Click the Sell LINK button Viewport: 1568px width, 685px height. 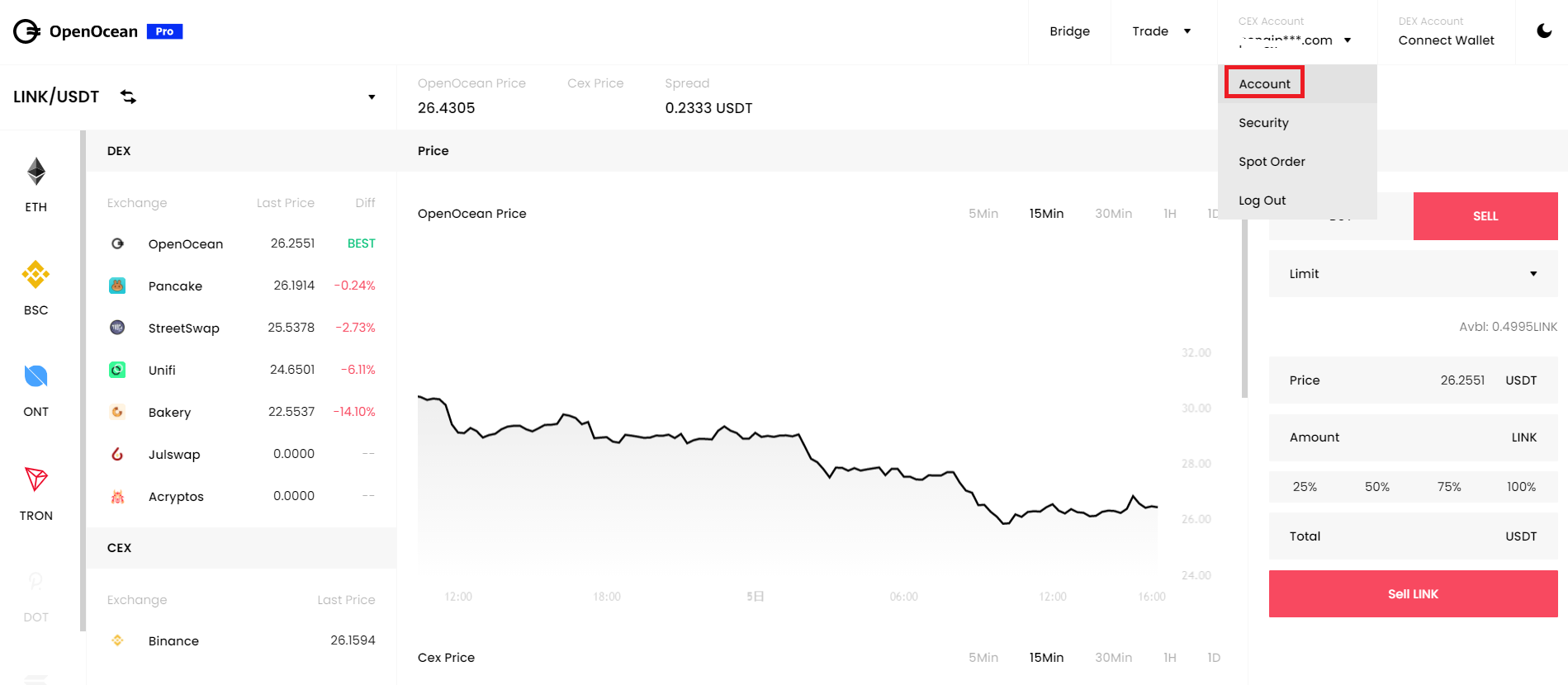point(1413,594)
